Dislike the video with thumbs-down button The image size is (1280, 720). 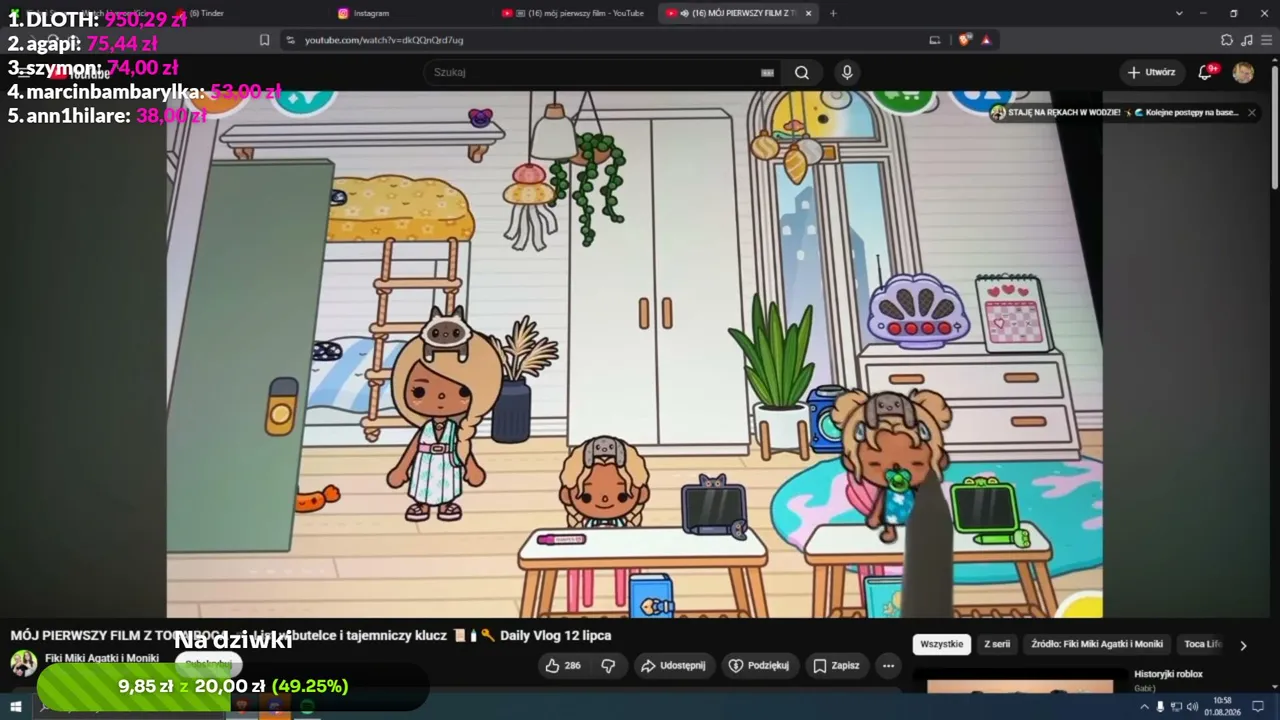(608, 665)
